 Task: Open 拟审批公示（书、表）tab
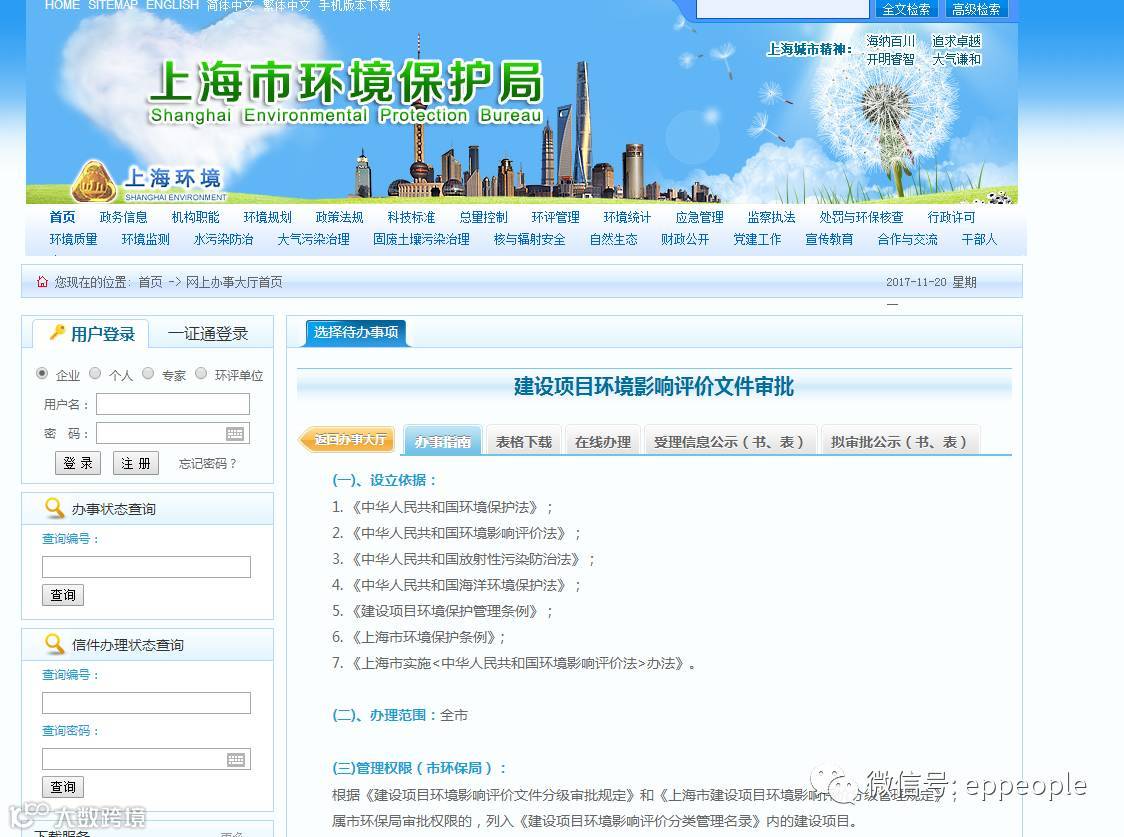(x=900, y=441)
